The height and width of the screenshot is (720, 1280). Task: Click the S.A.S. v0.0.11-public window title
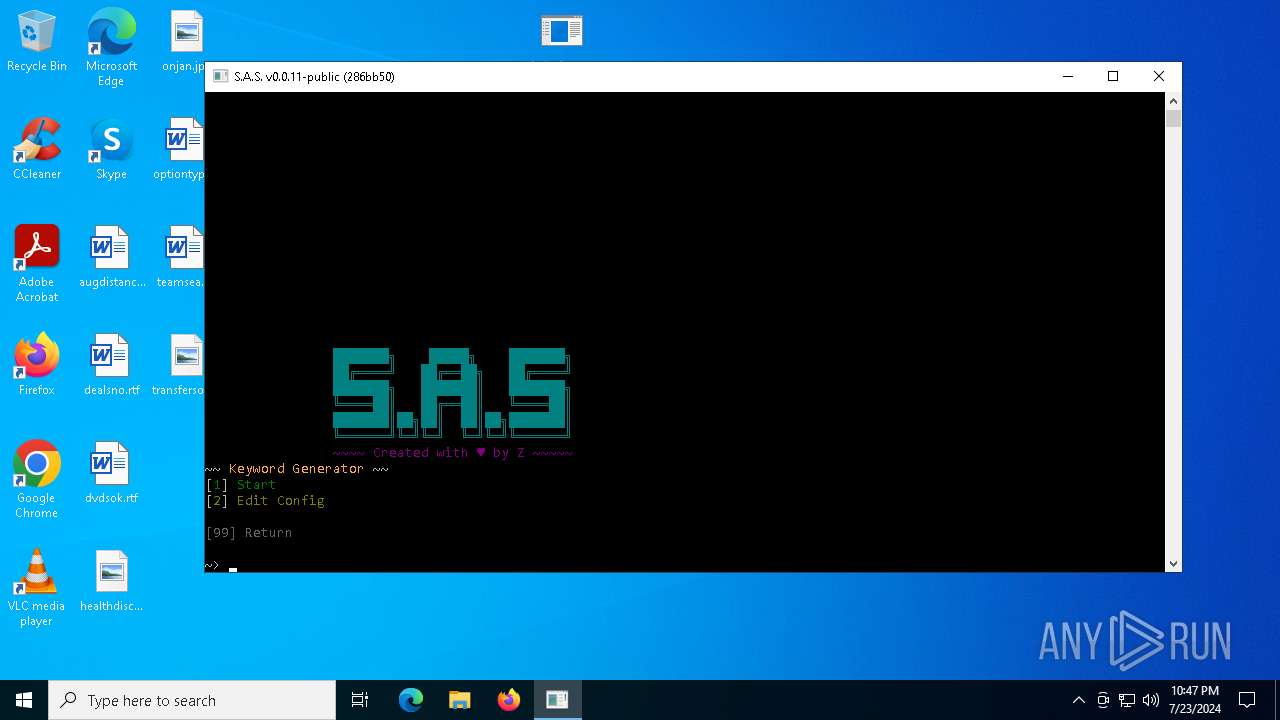click(x=314, y=77)
